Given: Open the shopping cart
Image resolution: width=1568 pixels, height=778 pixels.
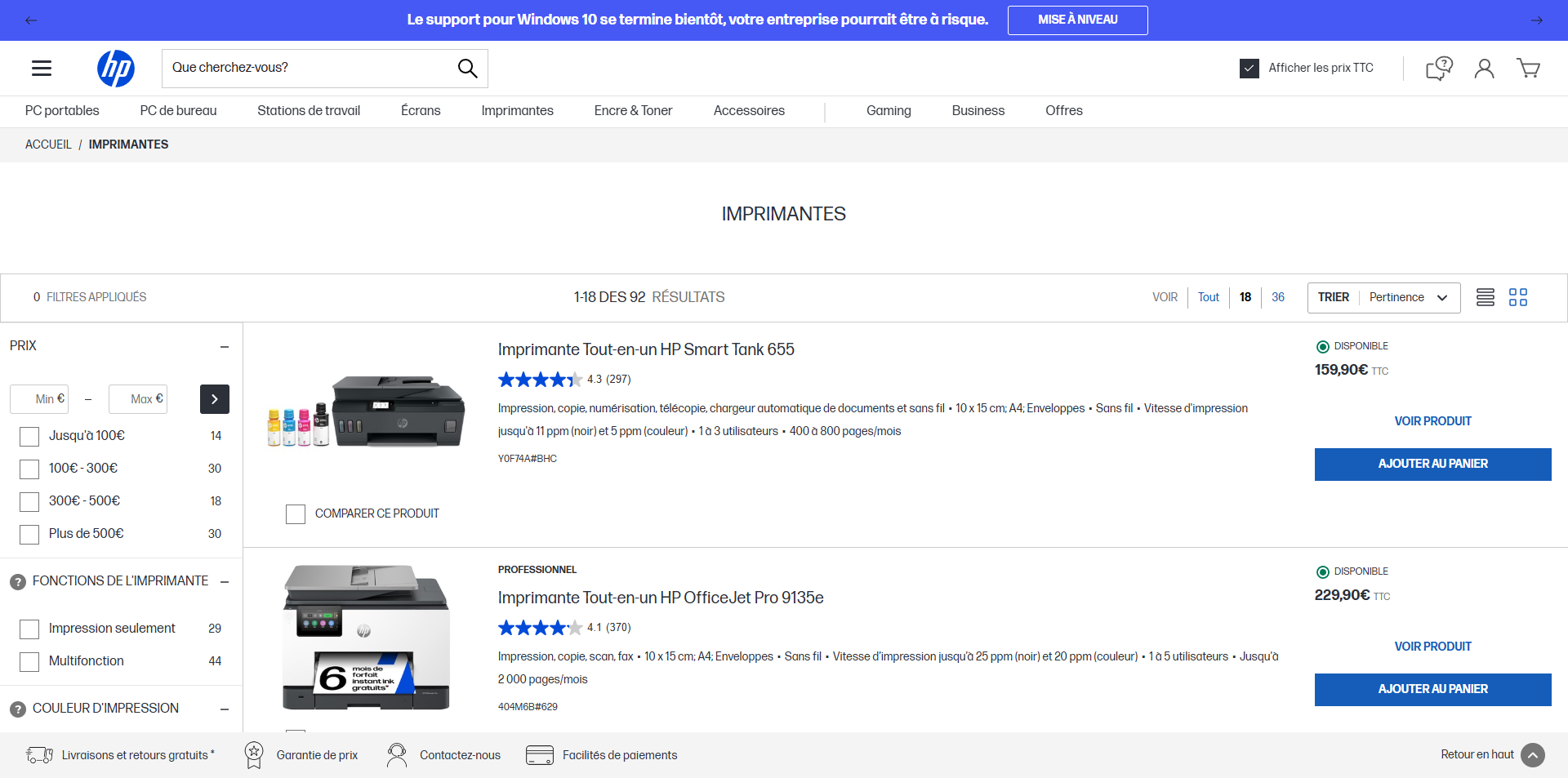Looking at the screenshot, I should tap(1528, 69).
